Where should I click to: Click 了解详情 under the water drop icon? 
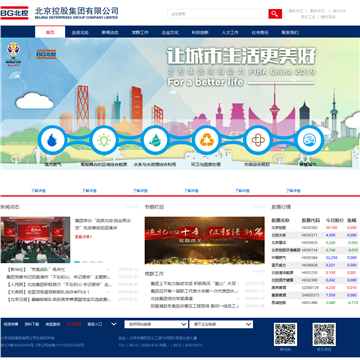(38, 191)
